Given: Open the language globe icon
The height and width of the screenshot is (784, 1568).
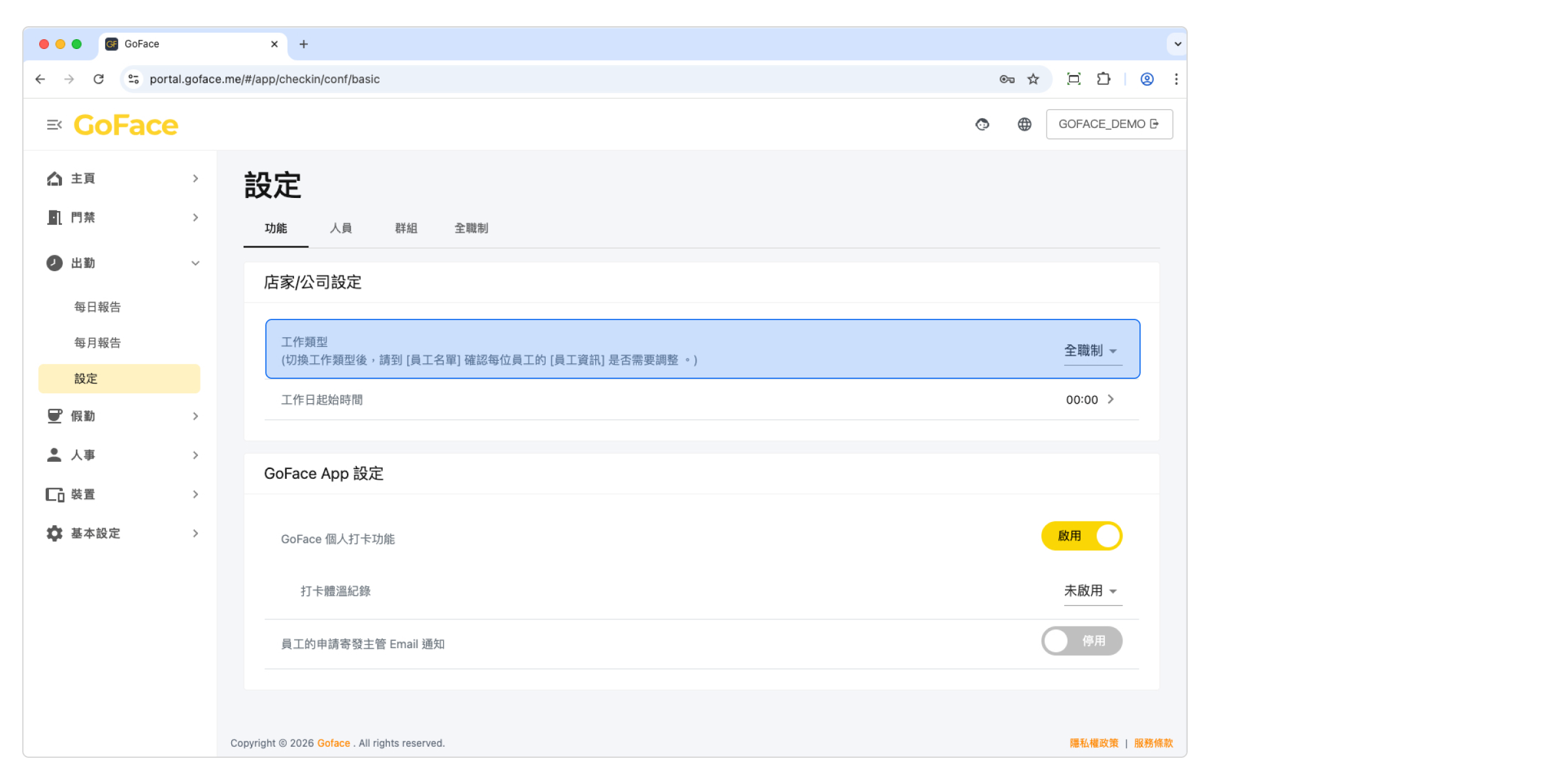Looking at the screenshot, I should pyautogui.click(x=1024, y=124).
